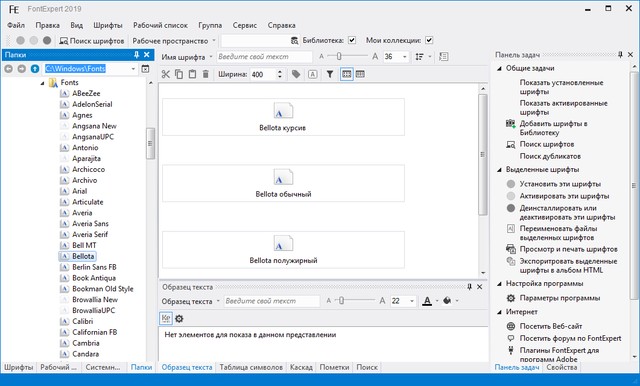This screenshot has height=386, width=640.
Task: Select Berlin Sans FB in folder tree
Action: coord(94,267)
